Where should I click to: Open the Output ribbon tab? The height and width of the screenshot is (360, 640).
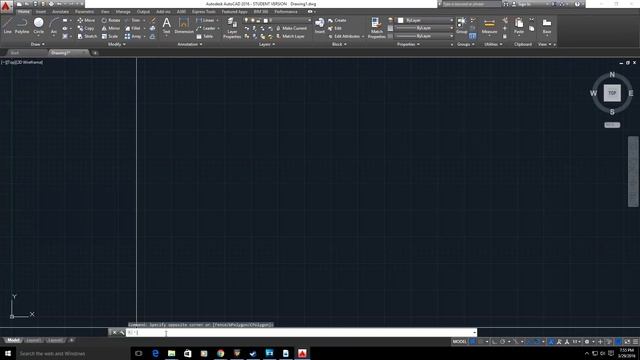click(x=143, y=11)
